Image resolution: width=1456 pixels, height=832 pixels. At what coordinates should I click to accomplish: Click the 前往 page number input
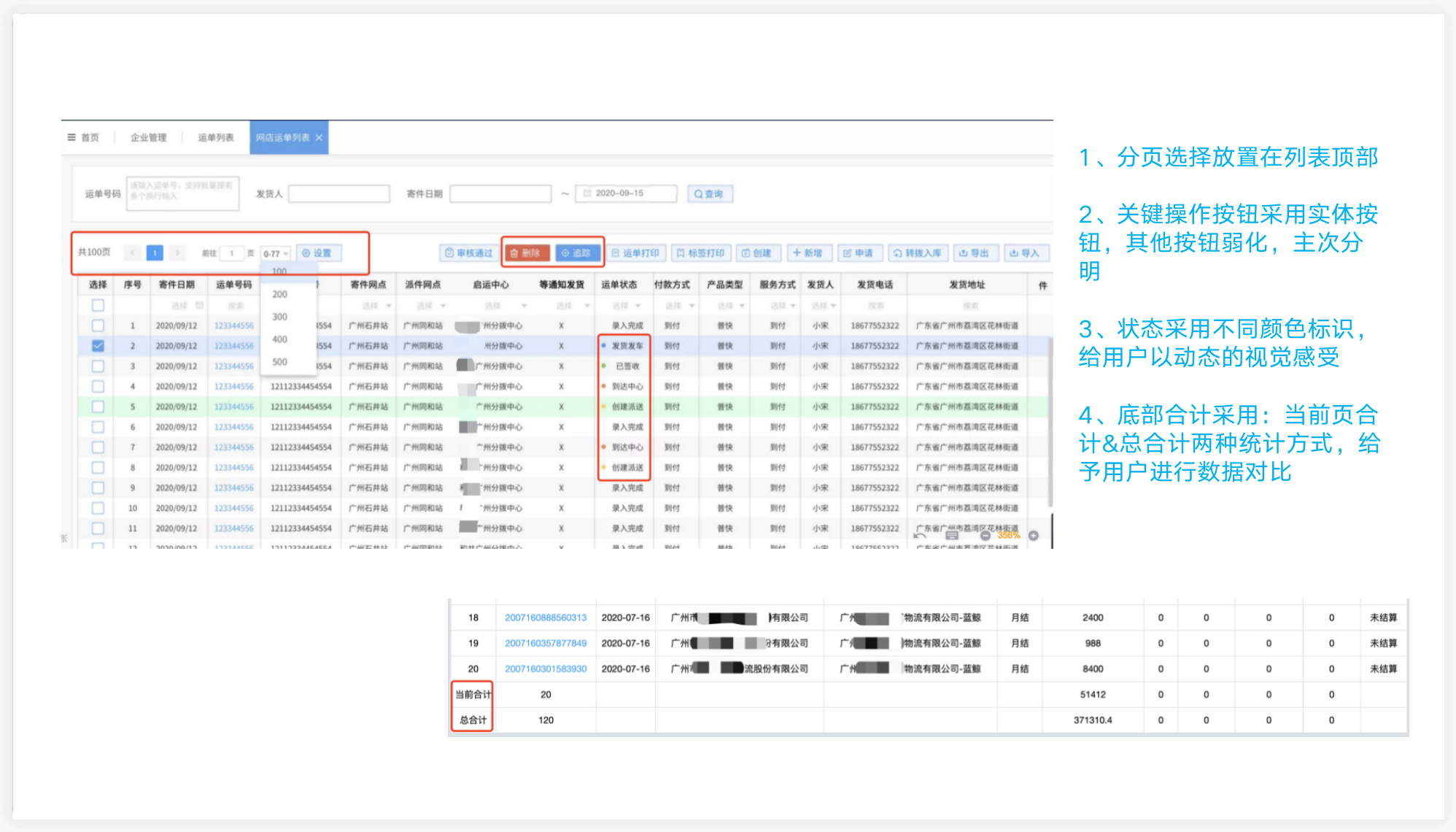click(x=232, y=253)
